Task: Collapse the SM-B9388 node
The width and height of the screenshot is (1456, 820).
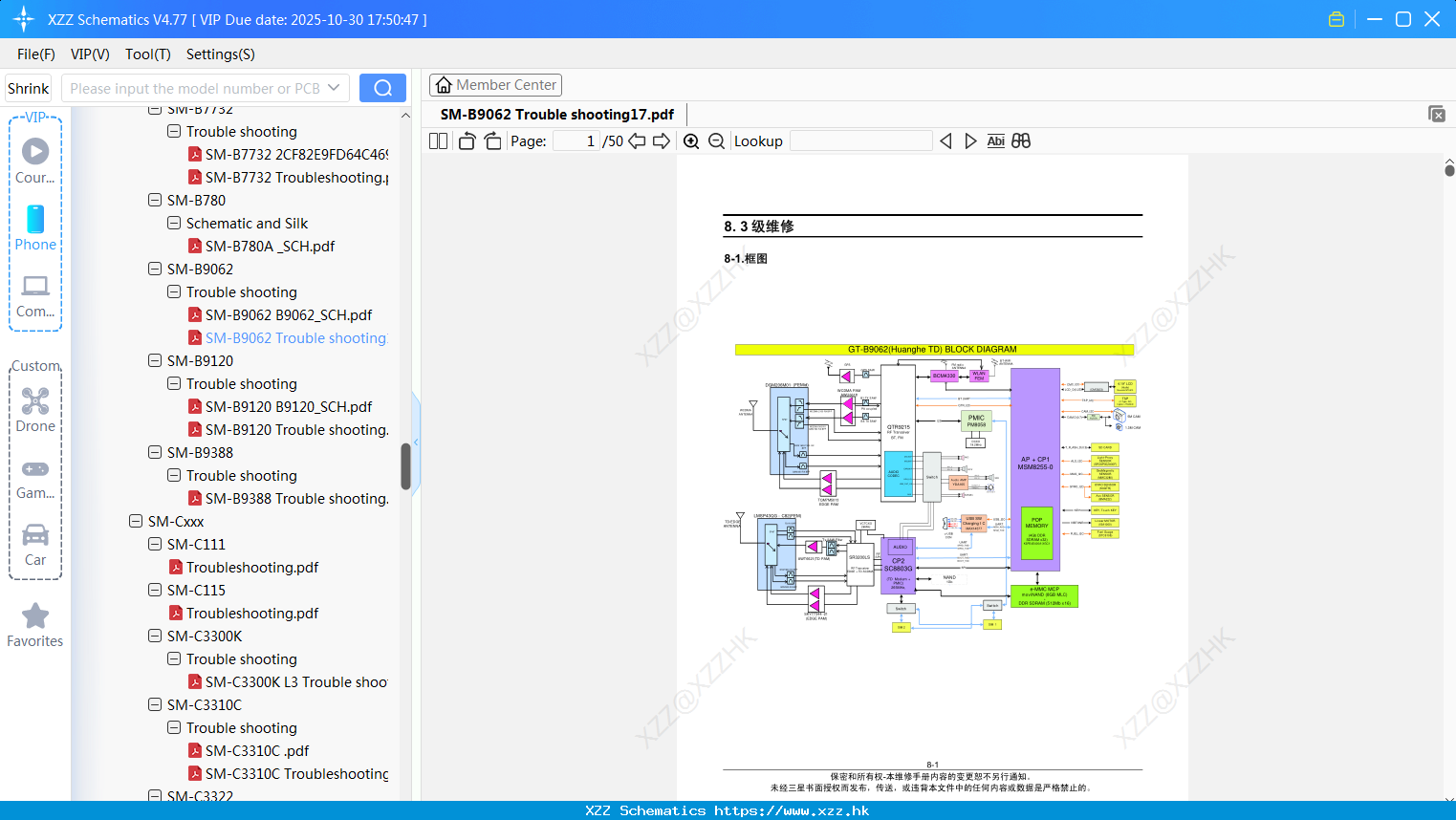Action: [x=155, y=452]
